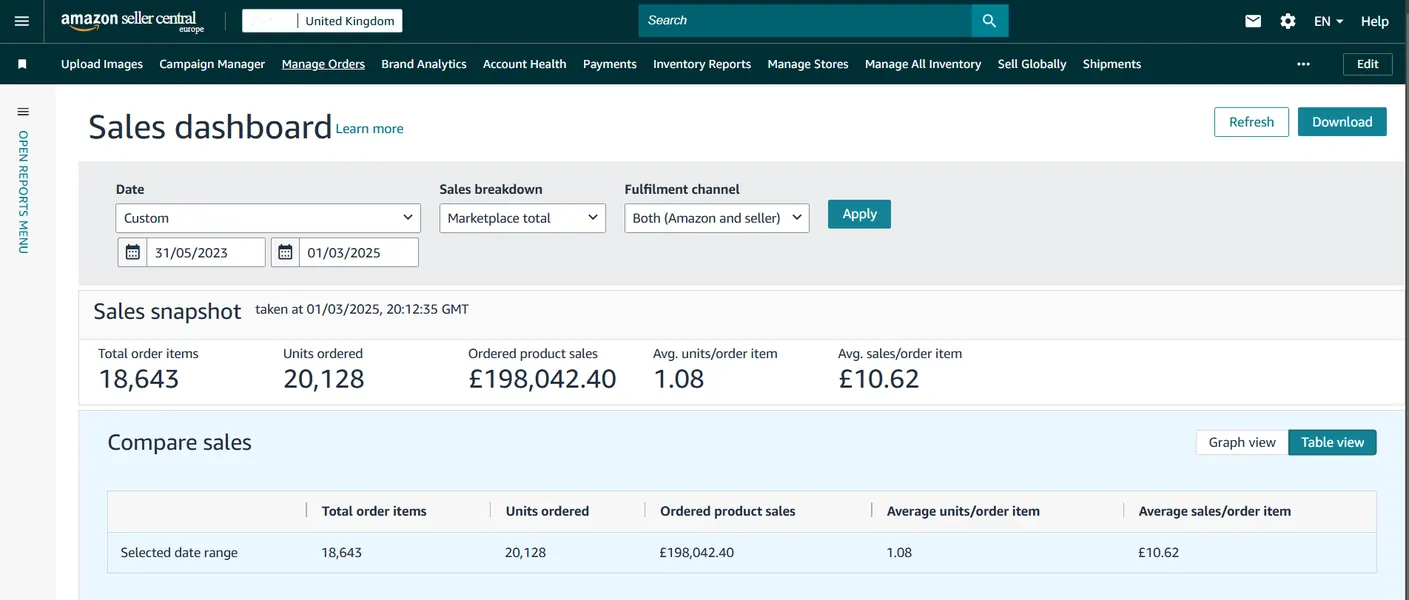The image size is (1409, 600).
Task: Open Campaign Manager in navigation
Action: click(x=212, y=64)
